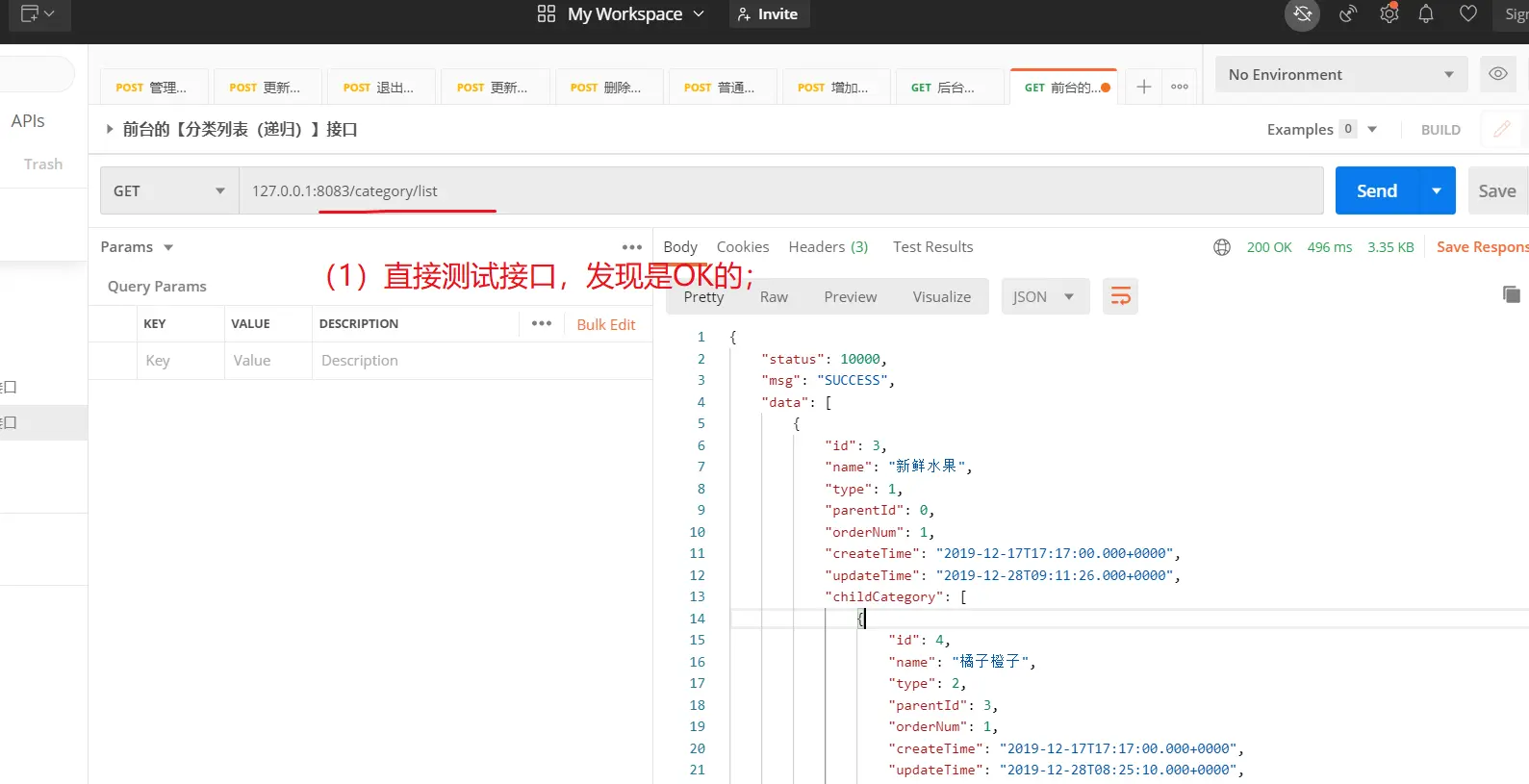The image size is (1529, 784).
Task: Select the Raw view tab
Action: pyautogui.click(x=774, y=296)
